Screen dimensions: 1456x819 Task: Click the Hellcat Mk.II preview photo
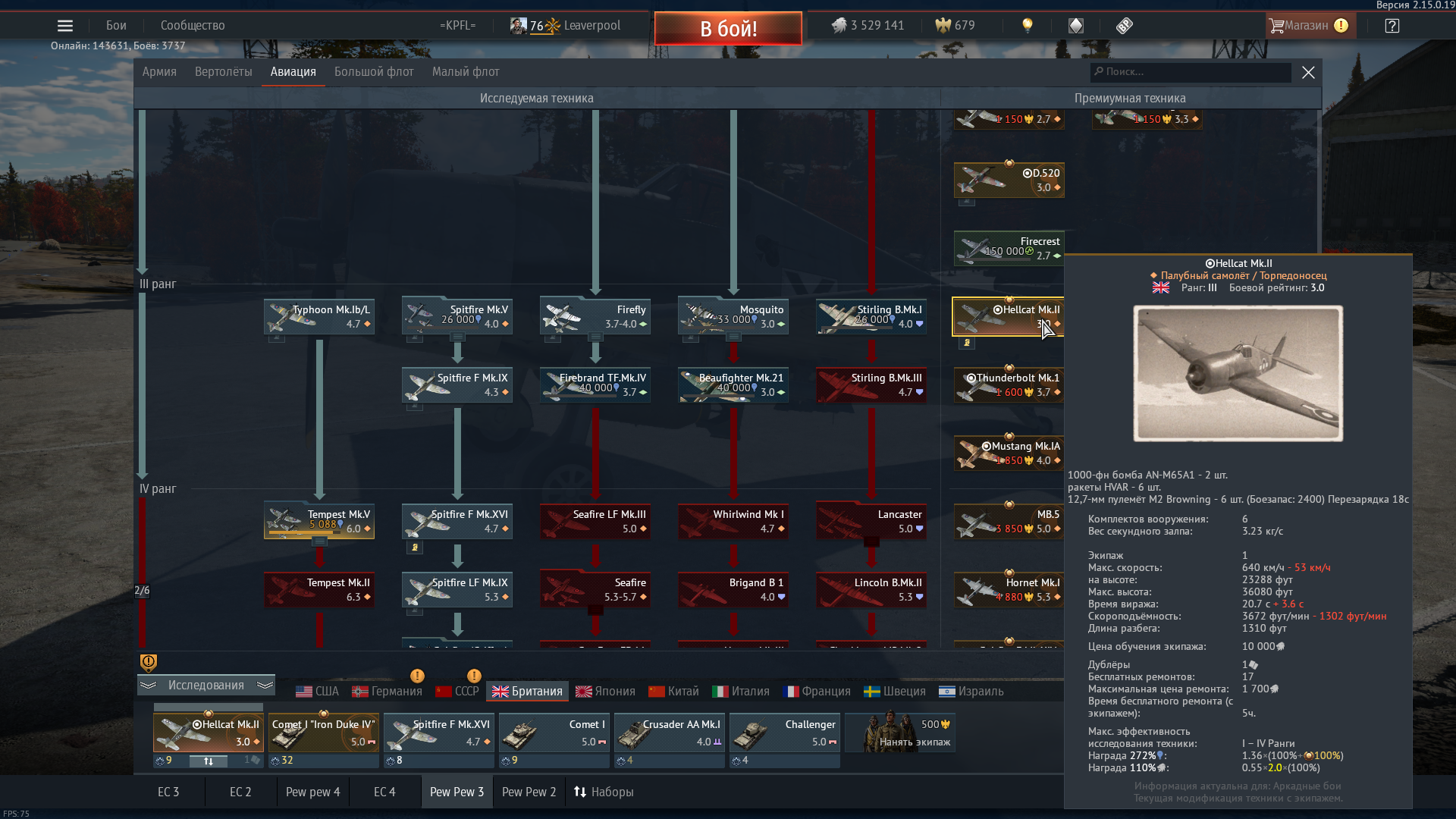tap(1238, 373)
